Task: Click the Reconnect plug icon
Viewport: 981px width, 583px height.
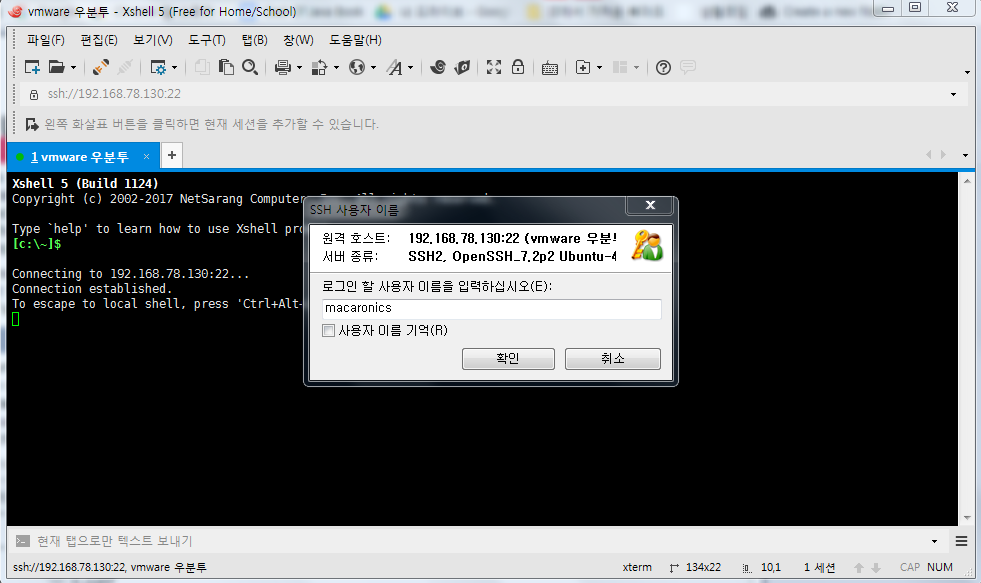Action: [101, 67]
